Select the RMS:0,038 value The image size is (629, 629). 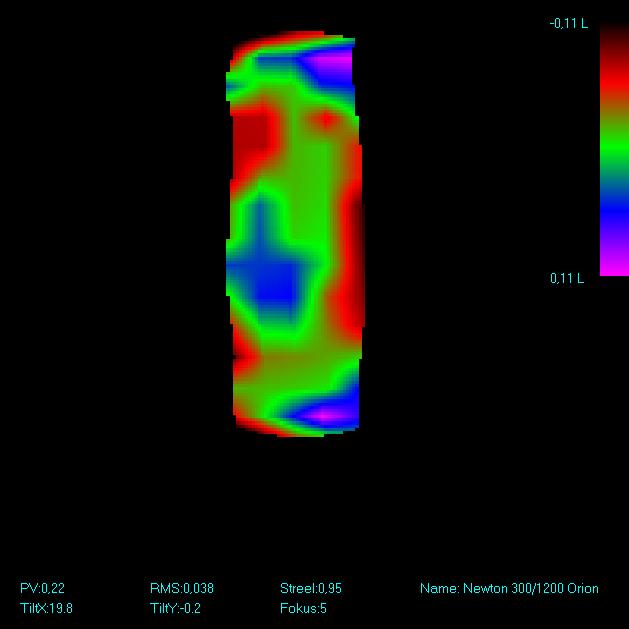coord(181,589)
